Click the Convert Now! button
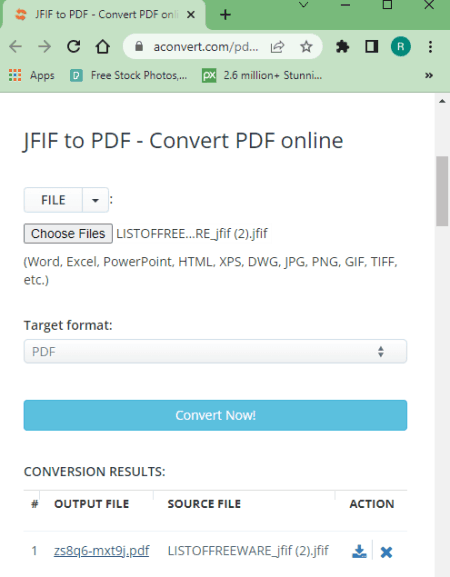 [x=215, y=415]
